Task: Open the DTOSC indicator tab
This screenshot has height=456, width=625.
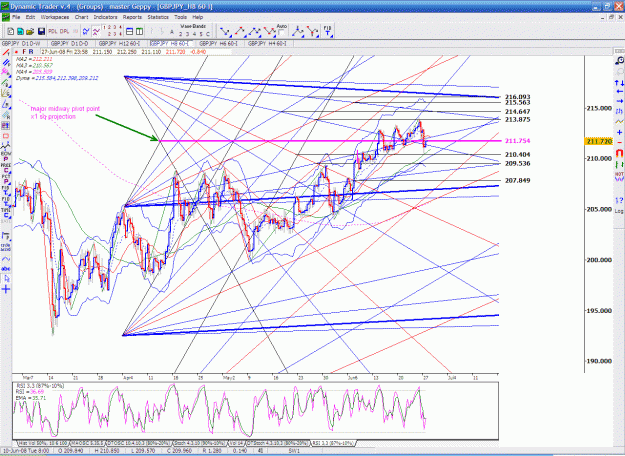Action: tap(139, 443)
